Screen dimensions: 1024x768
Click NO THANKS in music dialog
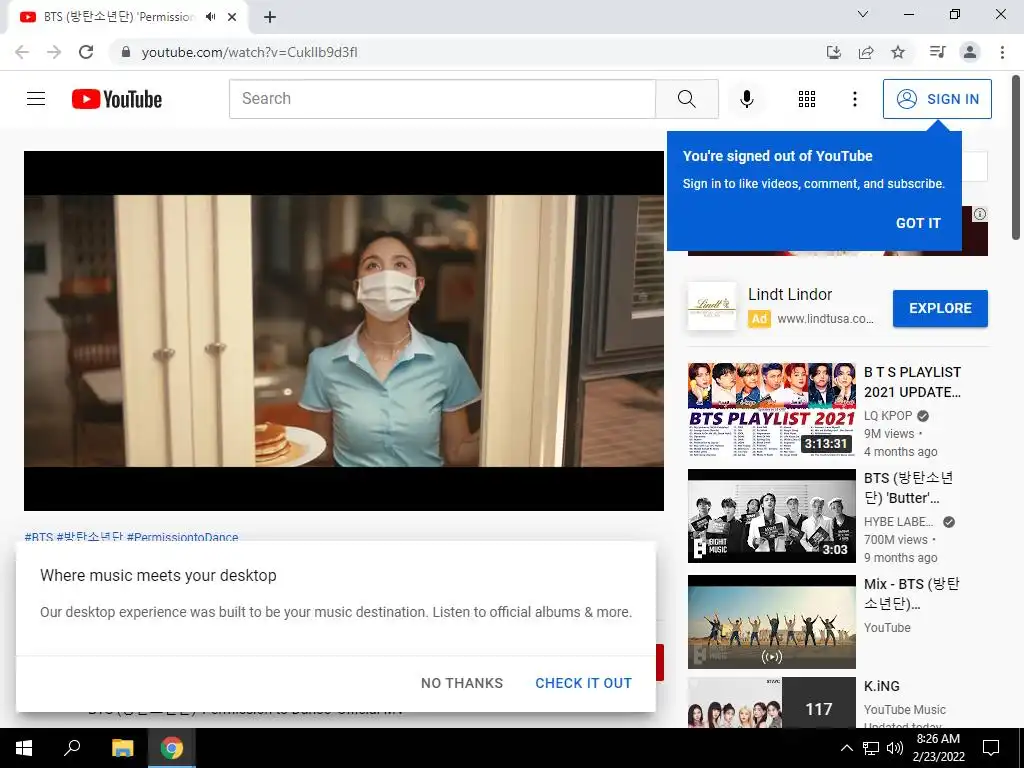pyautogui.click(x=462, y=683)
